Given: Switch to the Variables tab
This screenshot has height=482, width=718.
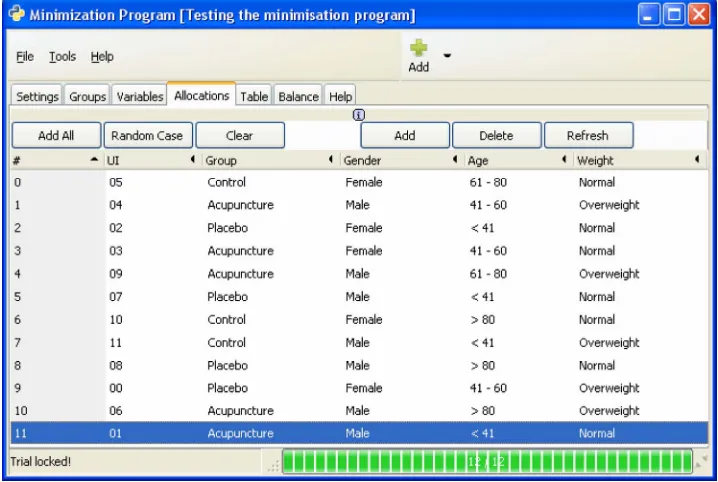Looking at the screenshot, I should pyautogui.click(x=140, y=96).
